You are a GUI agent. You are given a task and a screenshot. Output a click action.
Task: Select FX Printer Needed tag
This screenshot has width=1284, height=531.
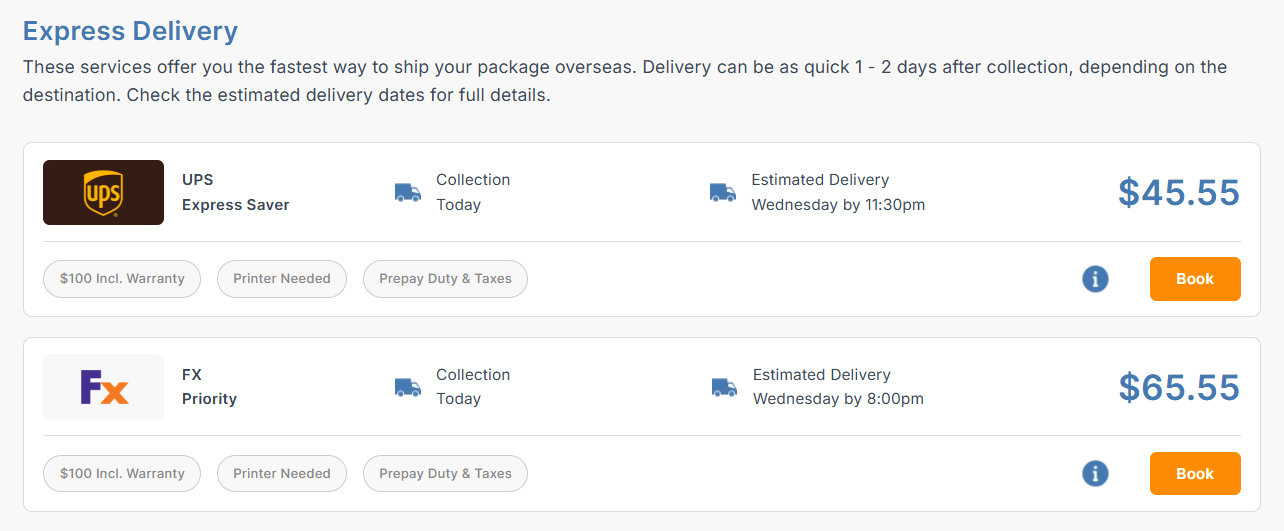[x=282, y=474]
